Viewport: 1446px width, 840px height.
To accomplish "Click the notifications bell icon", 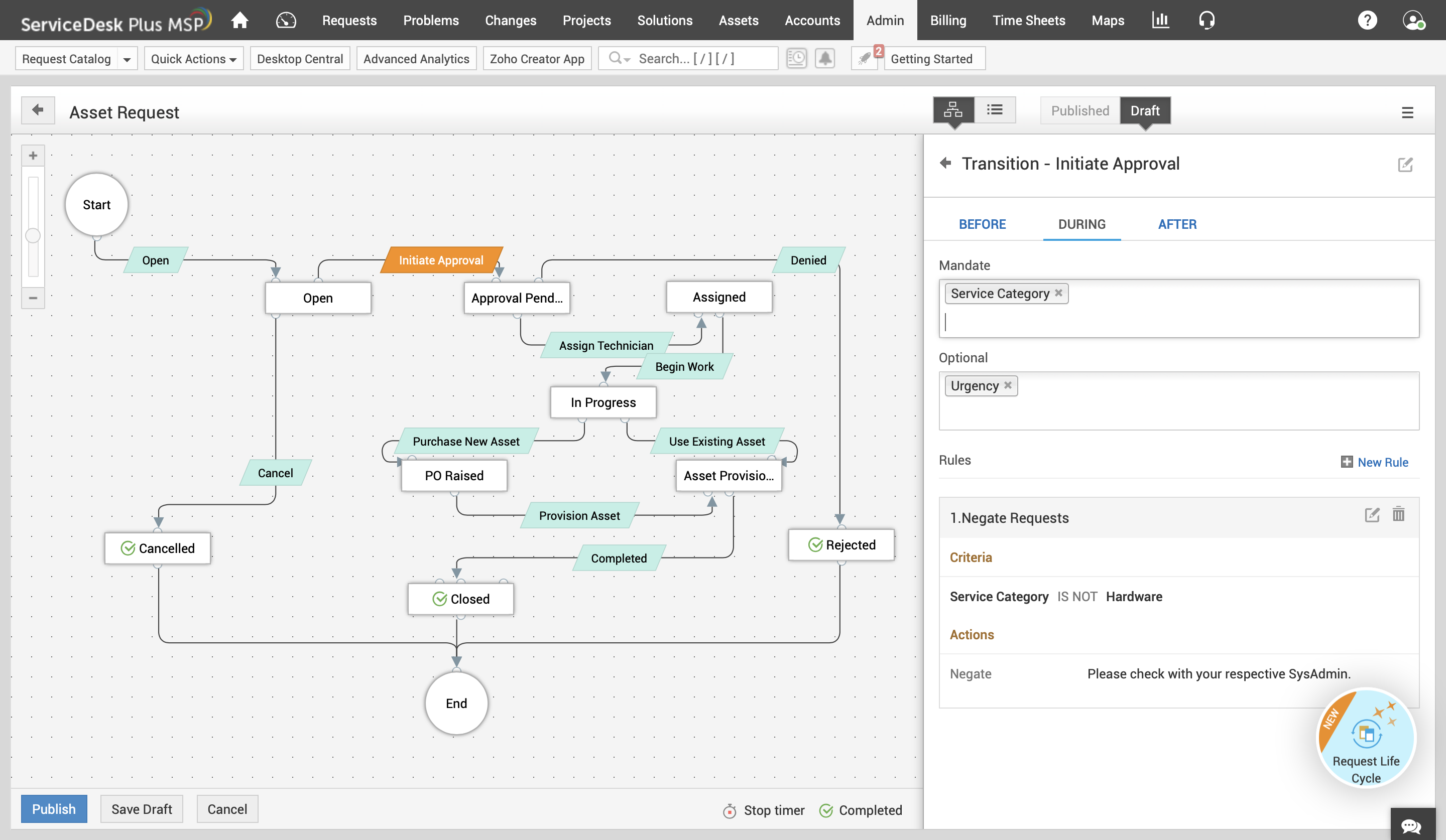I will point(824,58).
